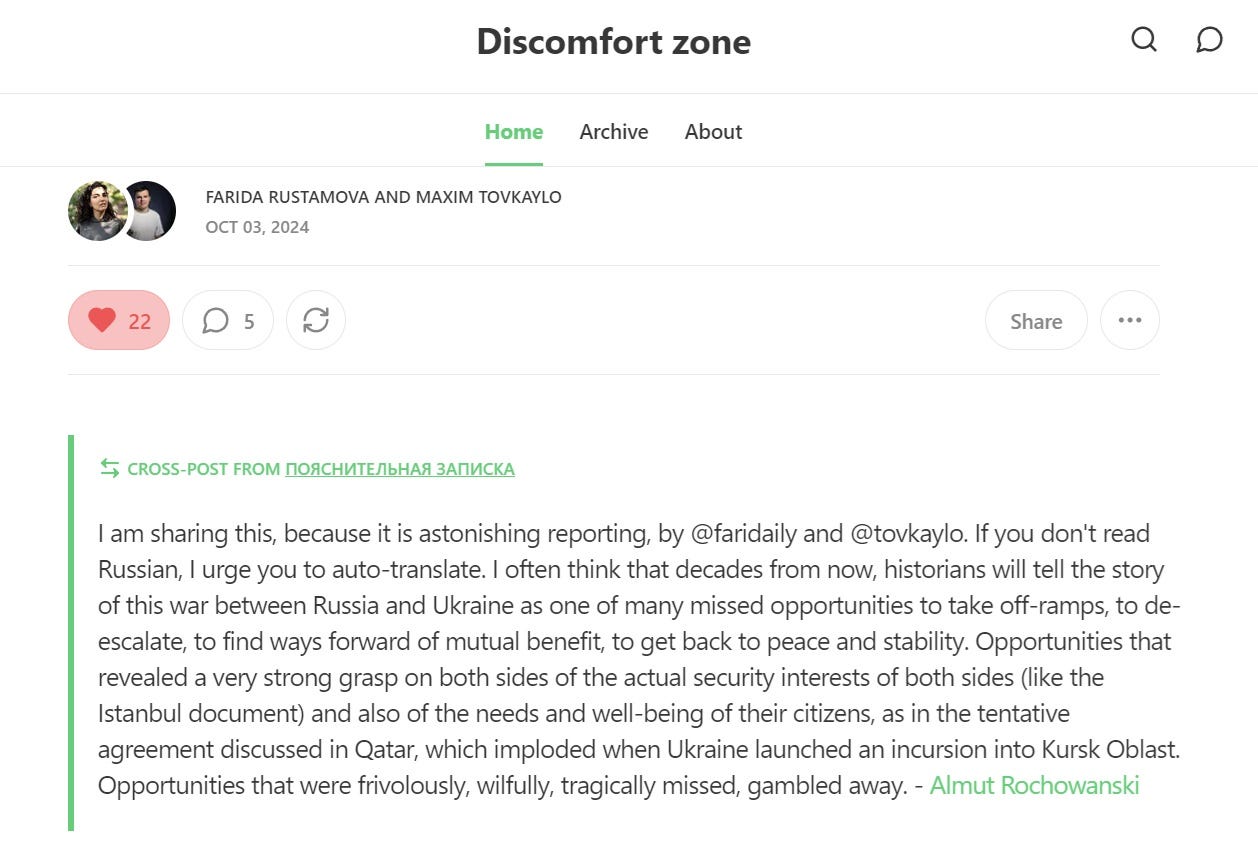Open the 5 comments bubble button
The width and height of the screenshot is (1258, 846).
228,320
